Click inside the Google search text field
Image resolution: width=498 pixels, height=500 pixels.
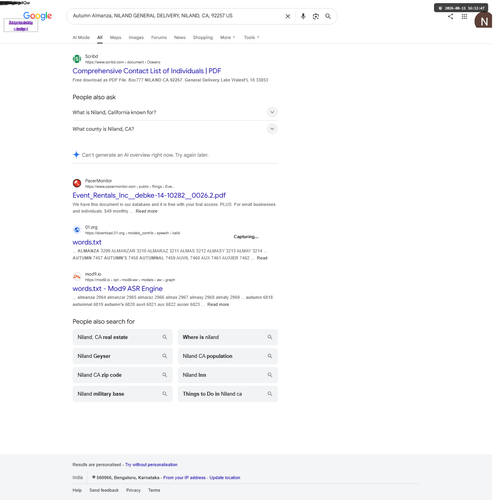(x=175, y=16)
